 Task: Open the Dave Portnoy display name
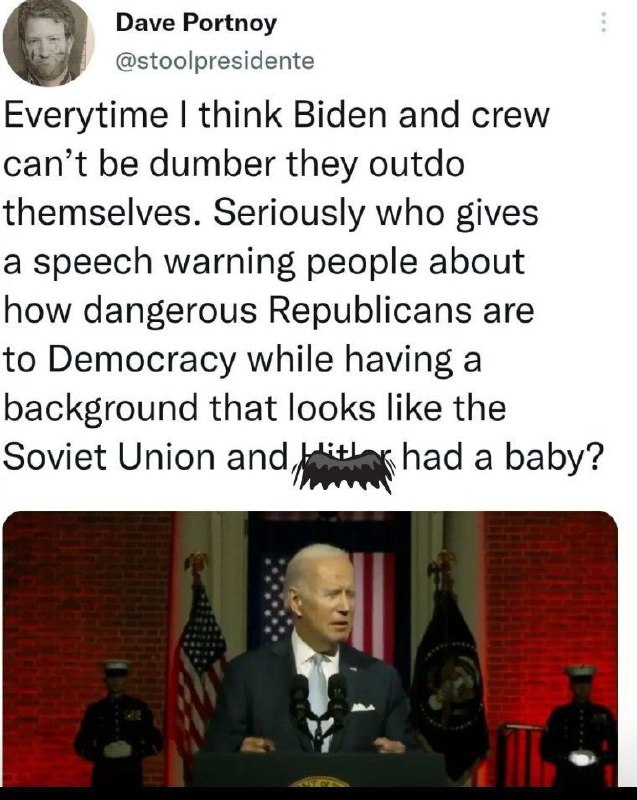point(196,23)
